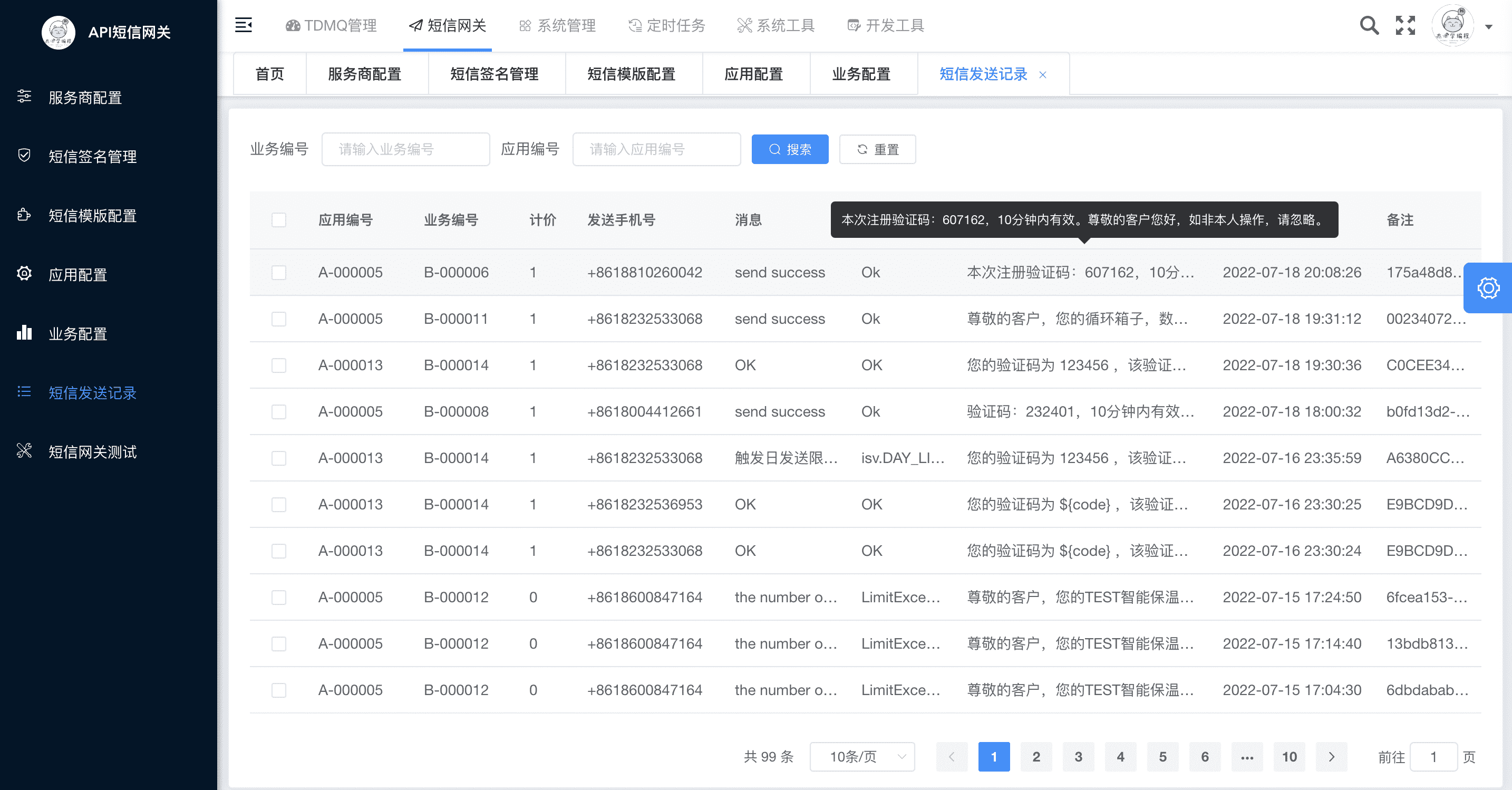Check row with business B-000011
The width and height of the screenshot is (1512, 790).
pos(279,319)
